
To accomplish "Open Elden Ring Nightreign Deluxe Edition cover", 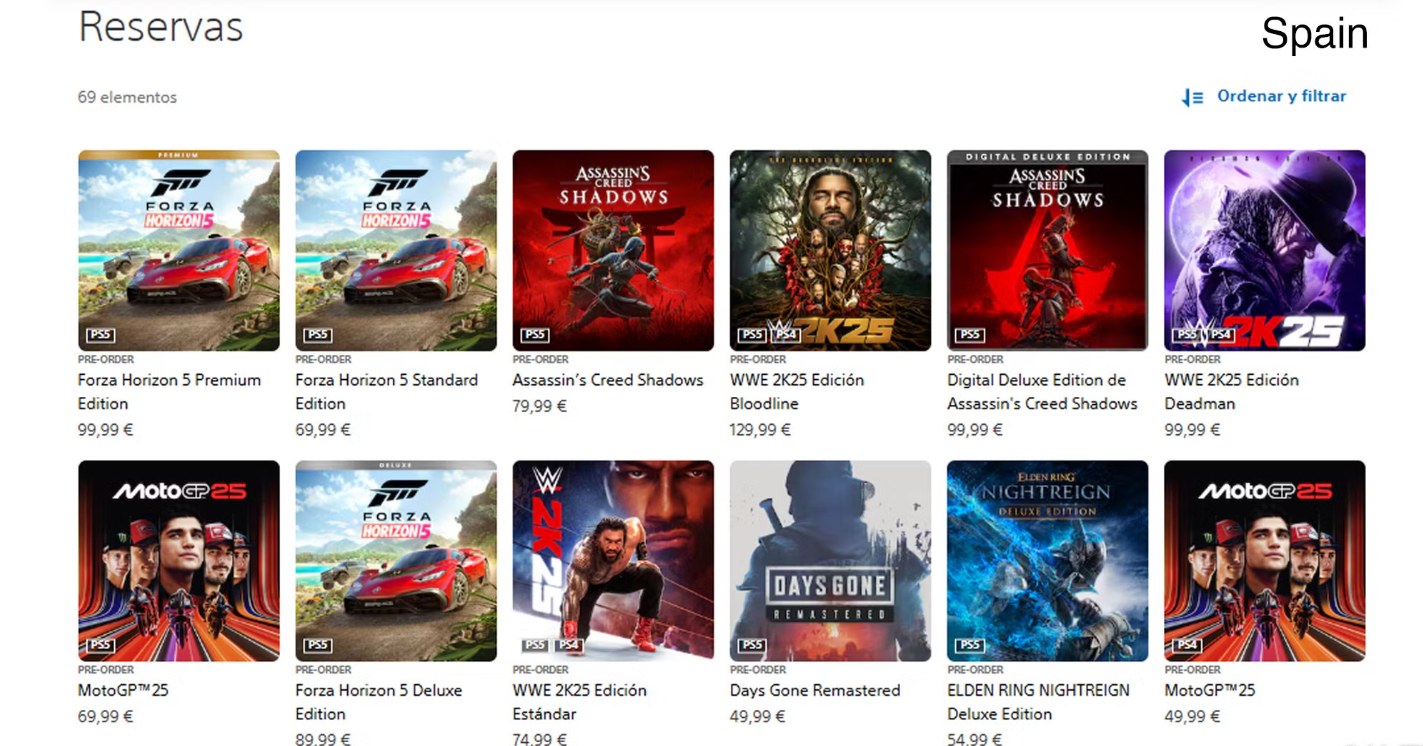I will (1047, 560).
